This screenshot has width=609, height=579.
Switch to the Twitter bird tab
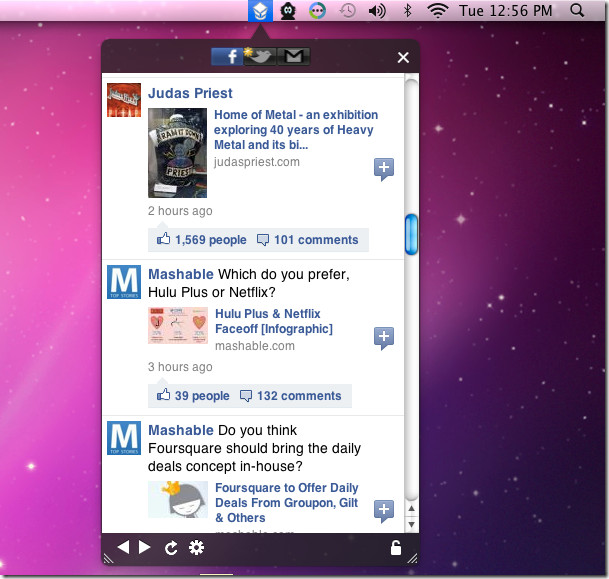260,57
